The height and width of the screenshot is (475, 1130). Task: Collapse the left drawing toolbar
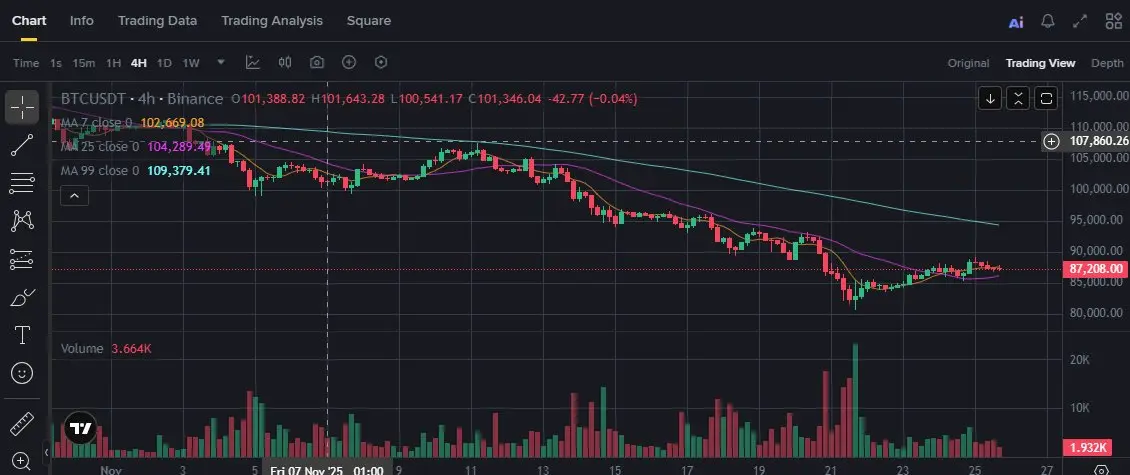pyautogui.click(x=45, y=453)
